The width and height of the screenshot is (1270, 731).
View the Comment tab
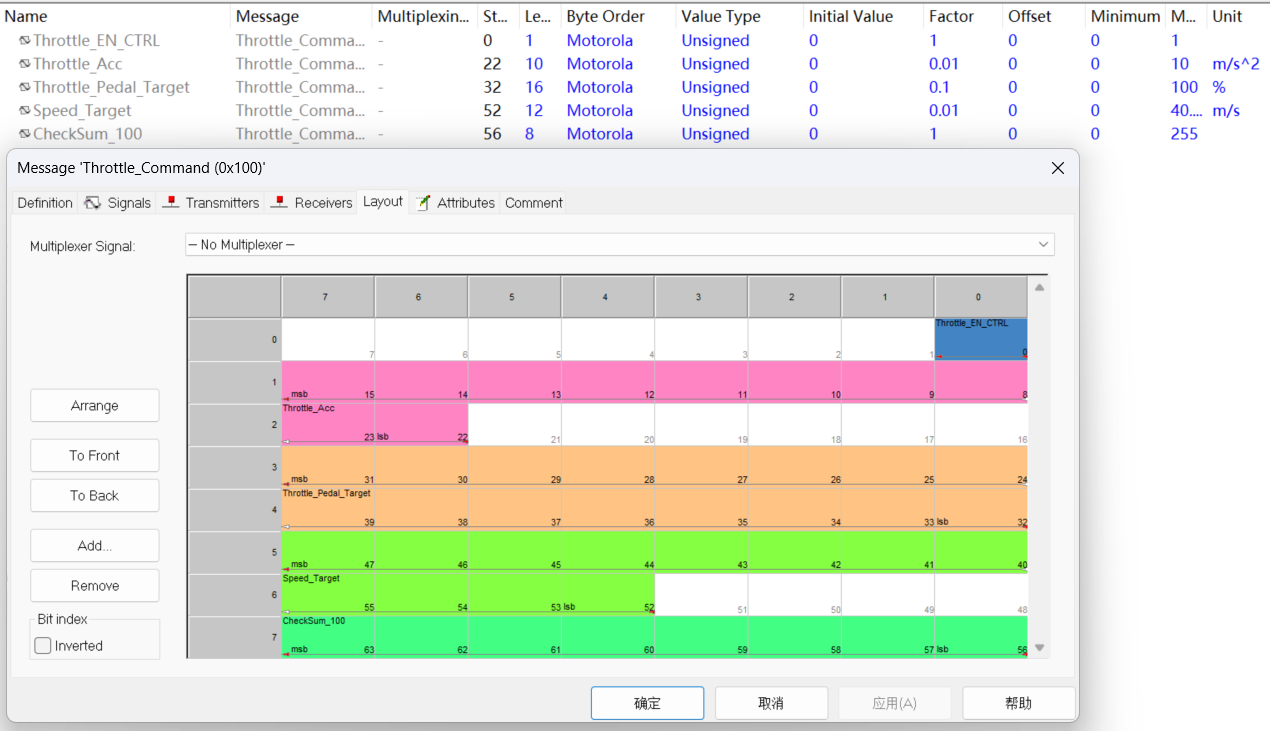[533, 202]
